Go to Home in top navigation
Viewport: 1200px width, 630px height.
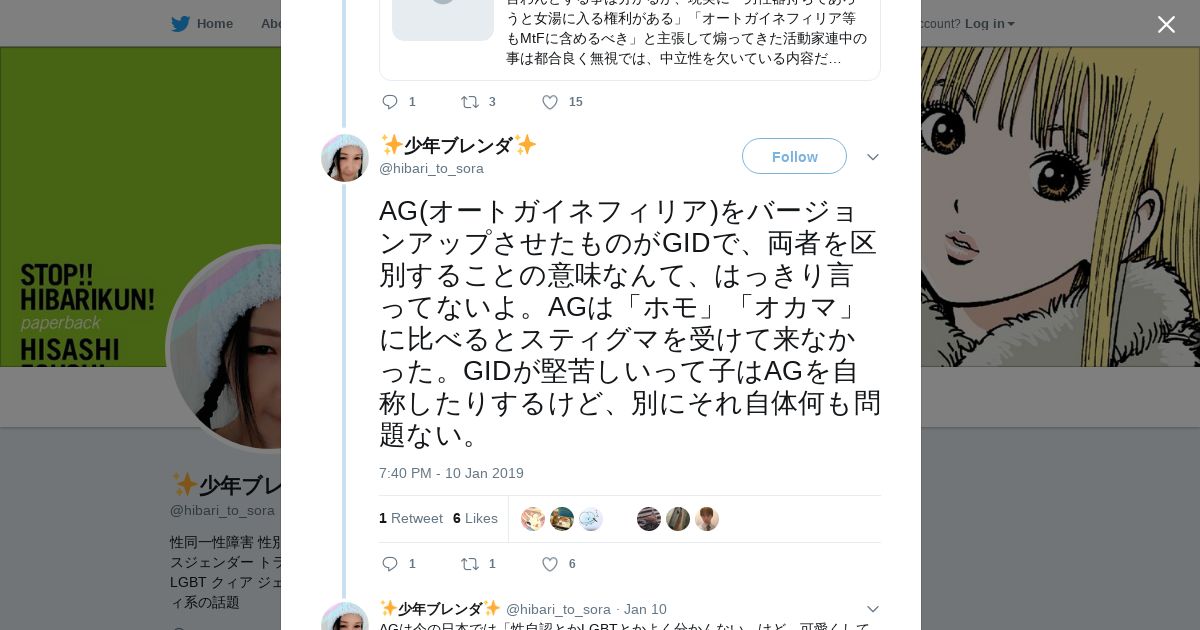pyautogui.click(x=214, y=24)
